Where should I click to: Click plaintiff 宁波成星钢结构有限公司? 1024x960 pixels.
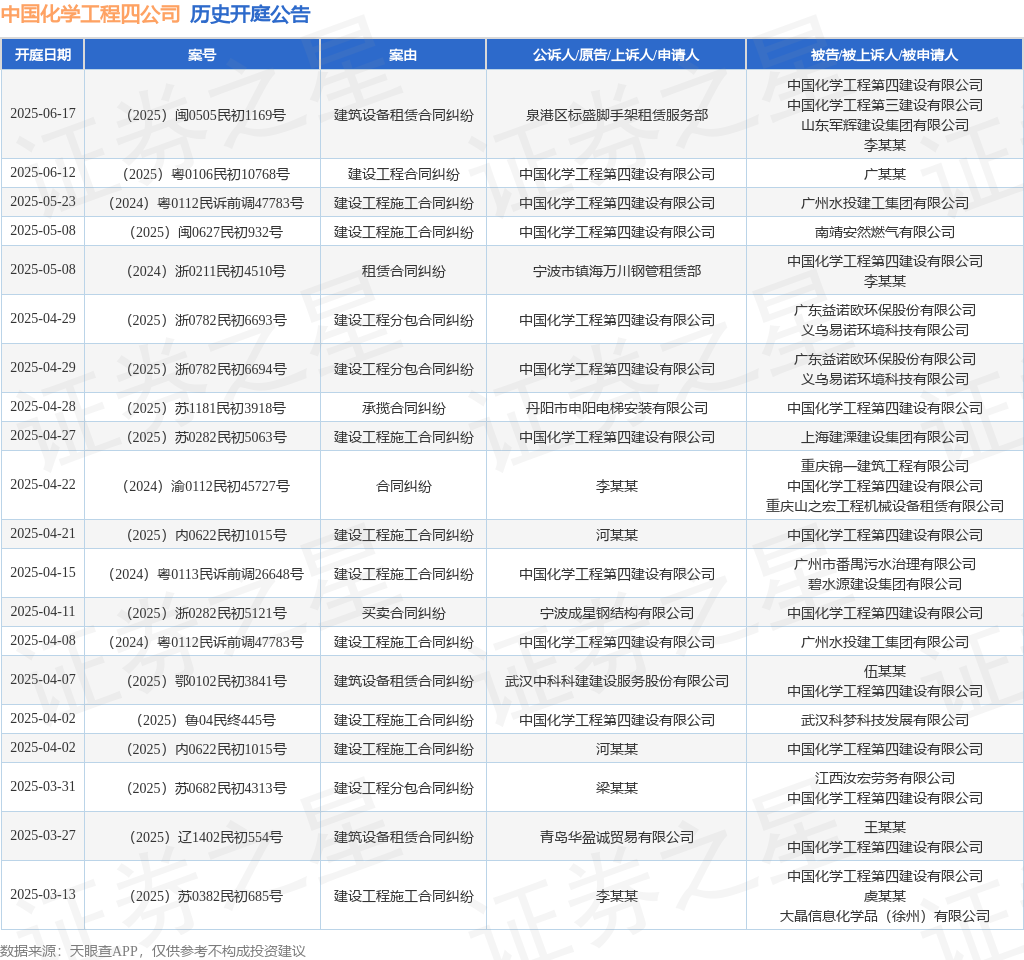[x=616, y=613]
